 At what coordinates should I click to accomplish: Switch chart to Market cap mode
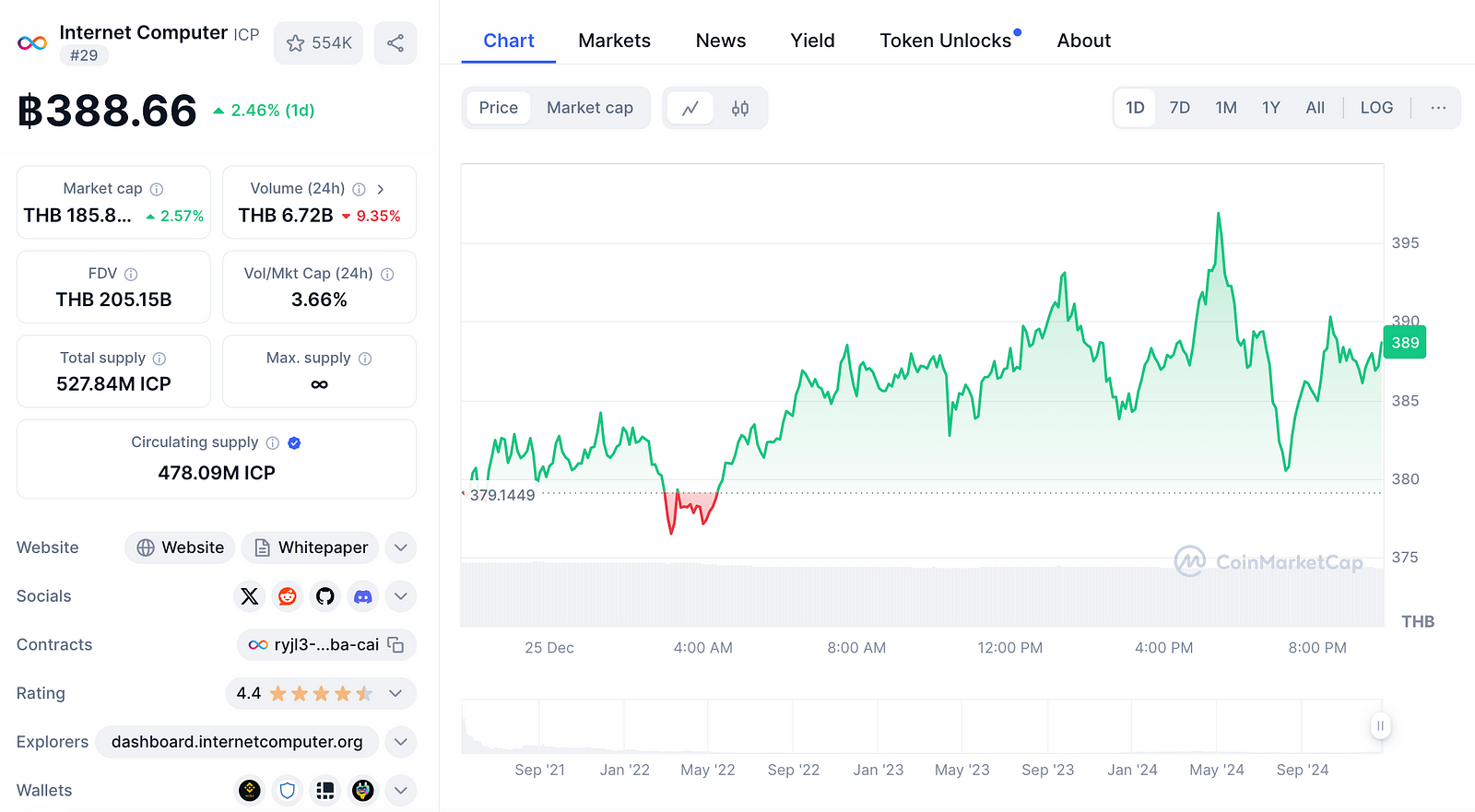(x=590, y=108)
